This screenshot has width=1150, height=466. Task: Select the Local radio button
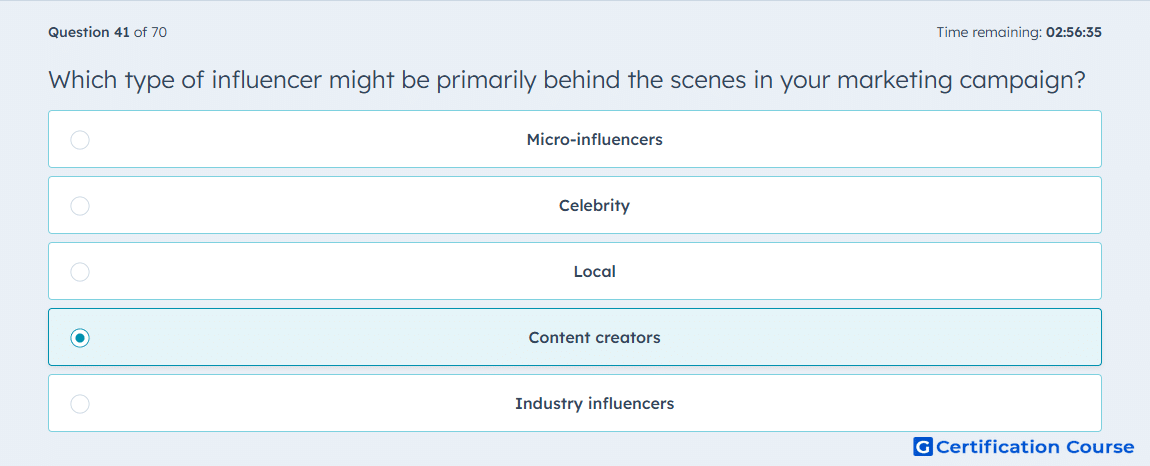[x=80, y=272]
